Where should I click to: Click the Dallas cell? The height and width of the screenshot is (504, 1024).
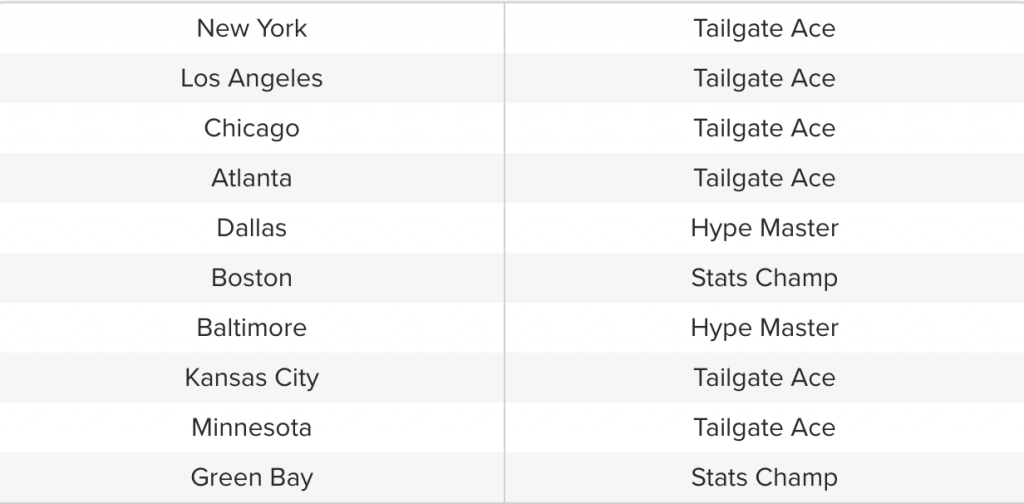click(x=252, y=228)
